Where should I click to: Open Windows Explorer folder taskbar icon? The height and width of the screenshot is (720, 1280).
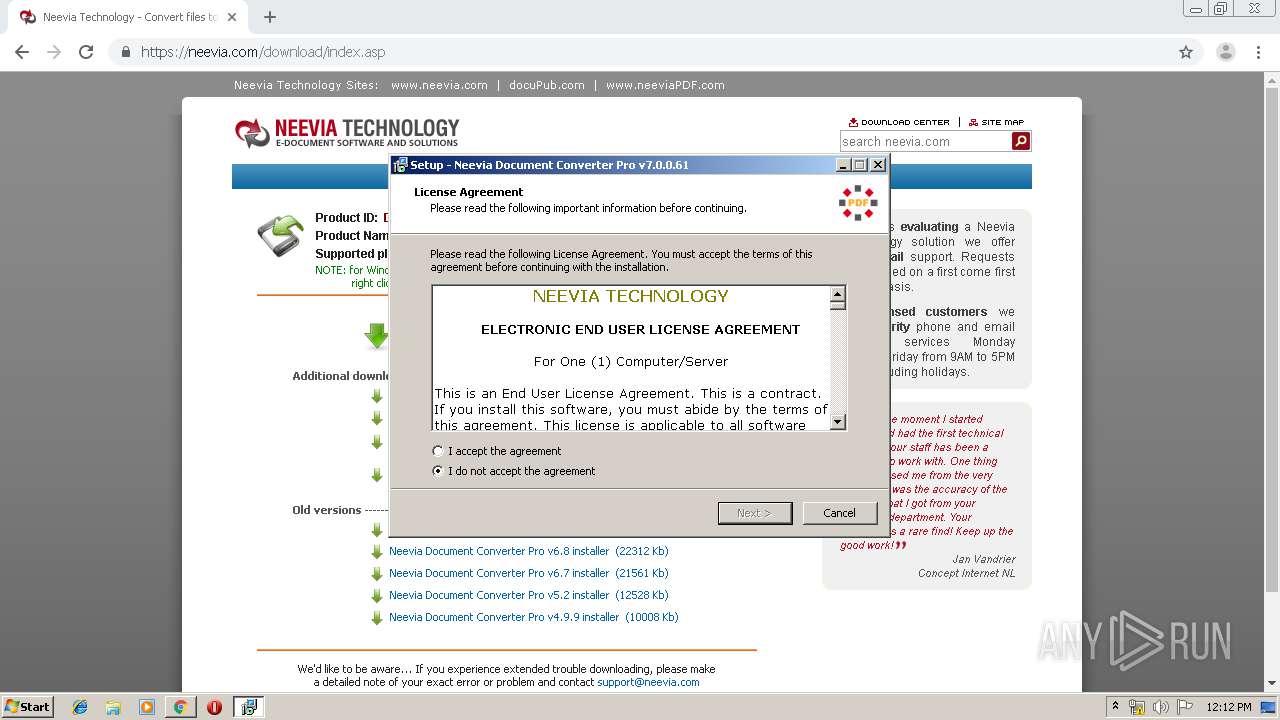point(113,707)
